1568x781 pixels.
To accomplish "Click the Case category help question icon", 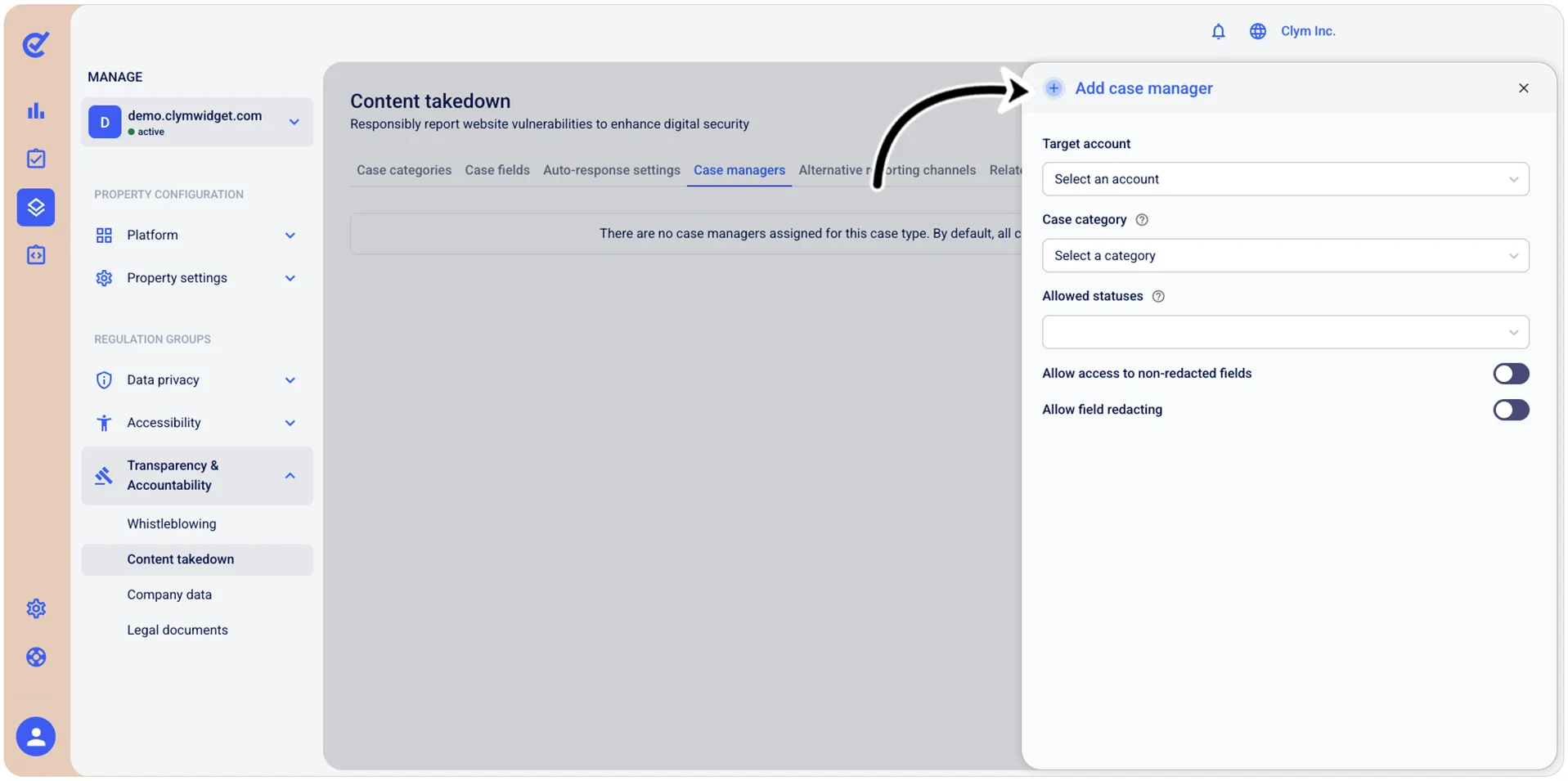I will (1142, 220).
